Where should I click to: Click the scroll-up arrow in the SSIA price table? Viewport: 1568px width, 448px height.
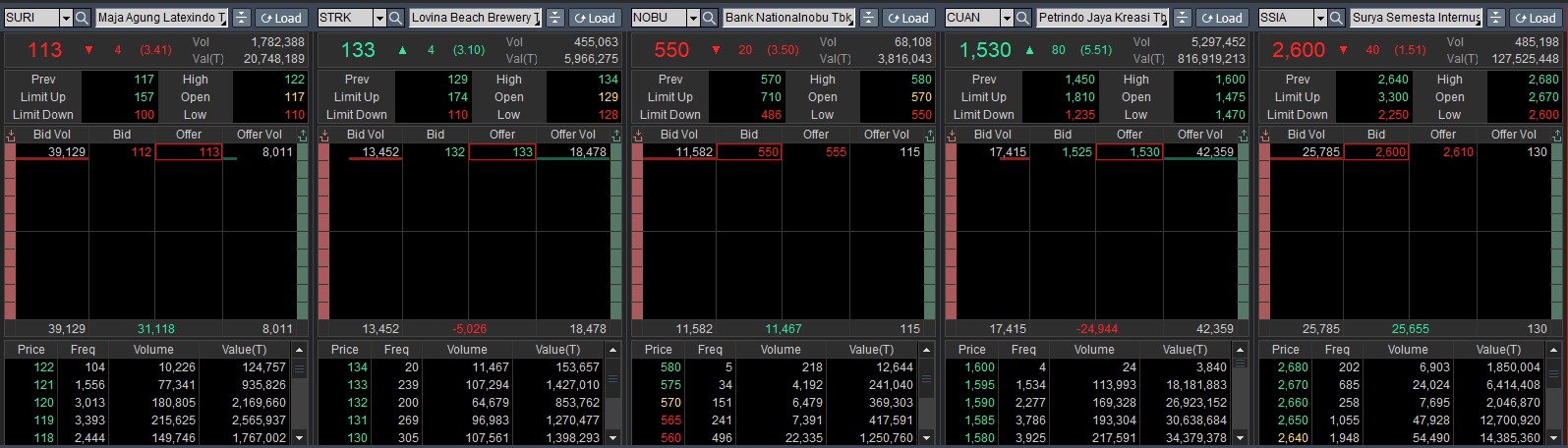(x=1555, y=351)
